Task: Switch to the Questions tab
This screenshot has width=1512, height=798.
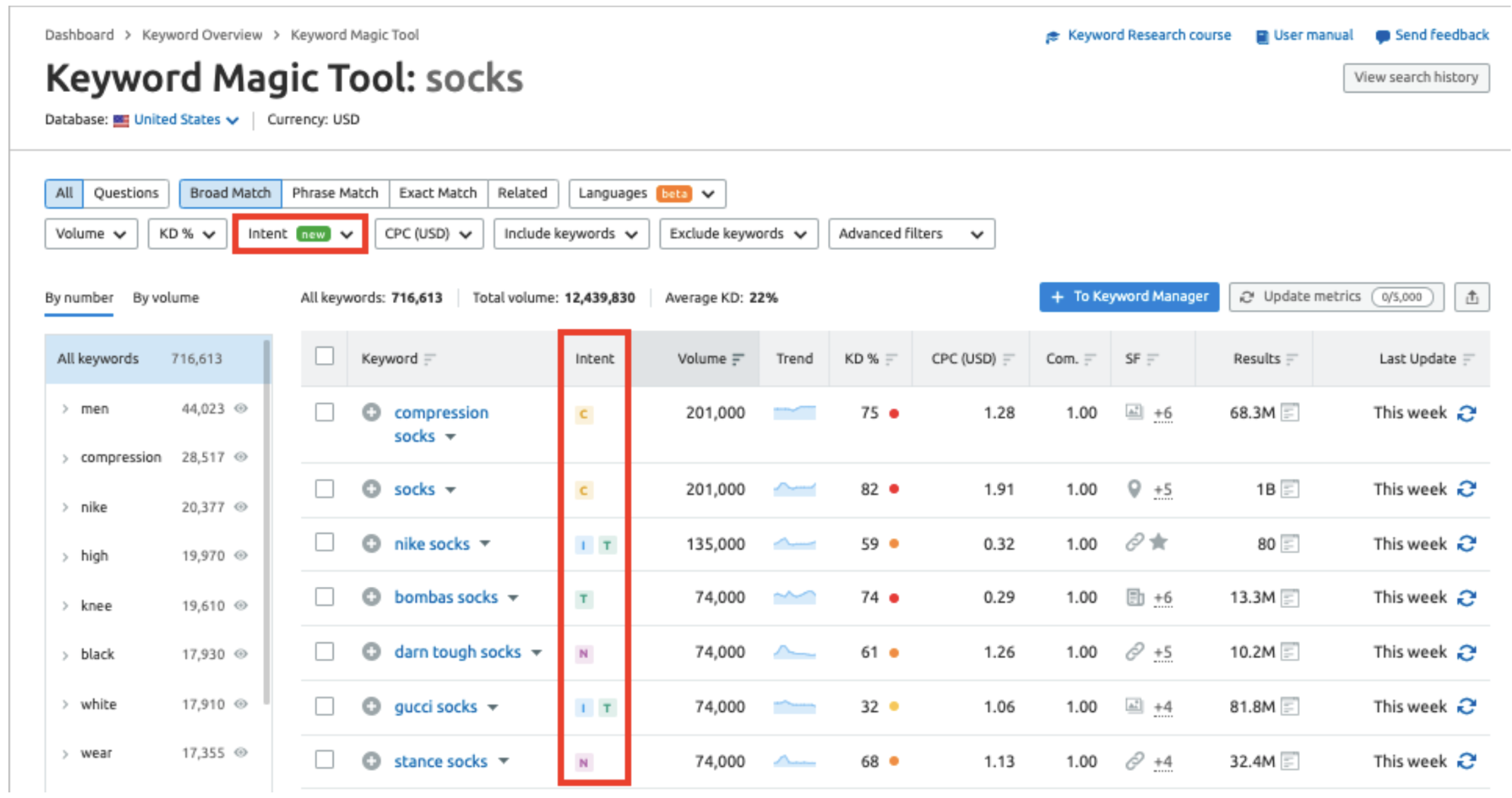Action: coord(126,193)
